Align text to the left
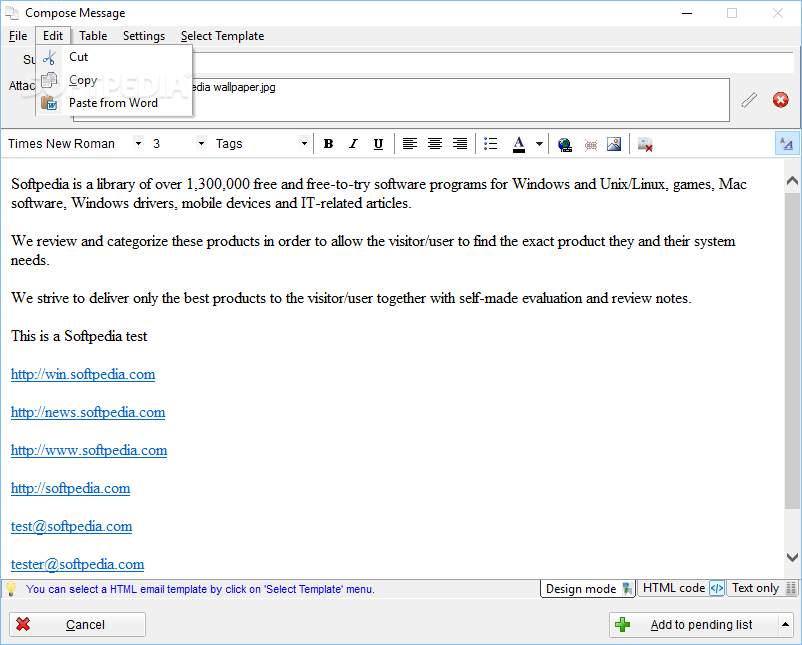Viewport: 802px width, 645px height. point(410,144)
